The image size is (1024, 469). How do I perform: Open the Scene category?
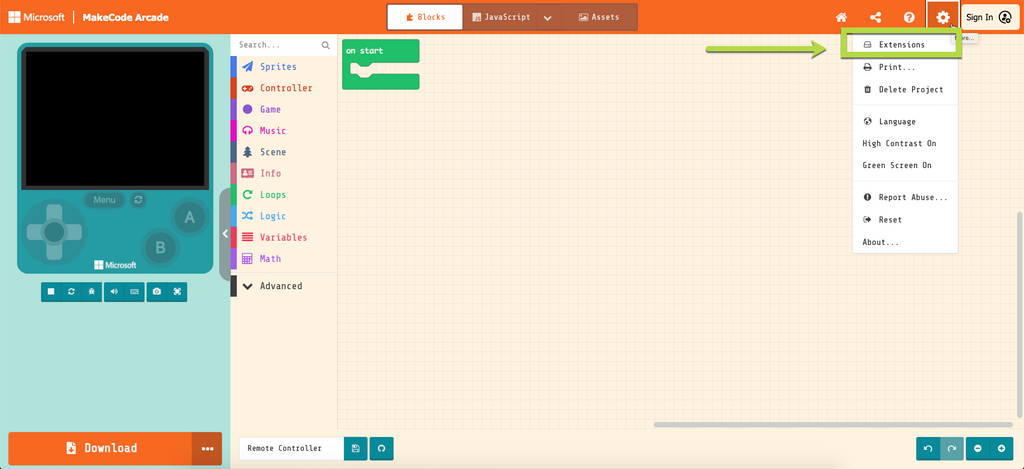(x=283, y=152)
